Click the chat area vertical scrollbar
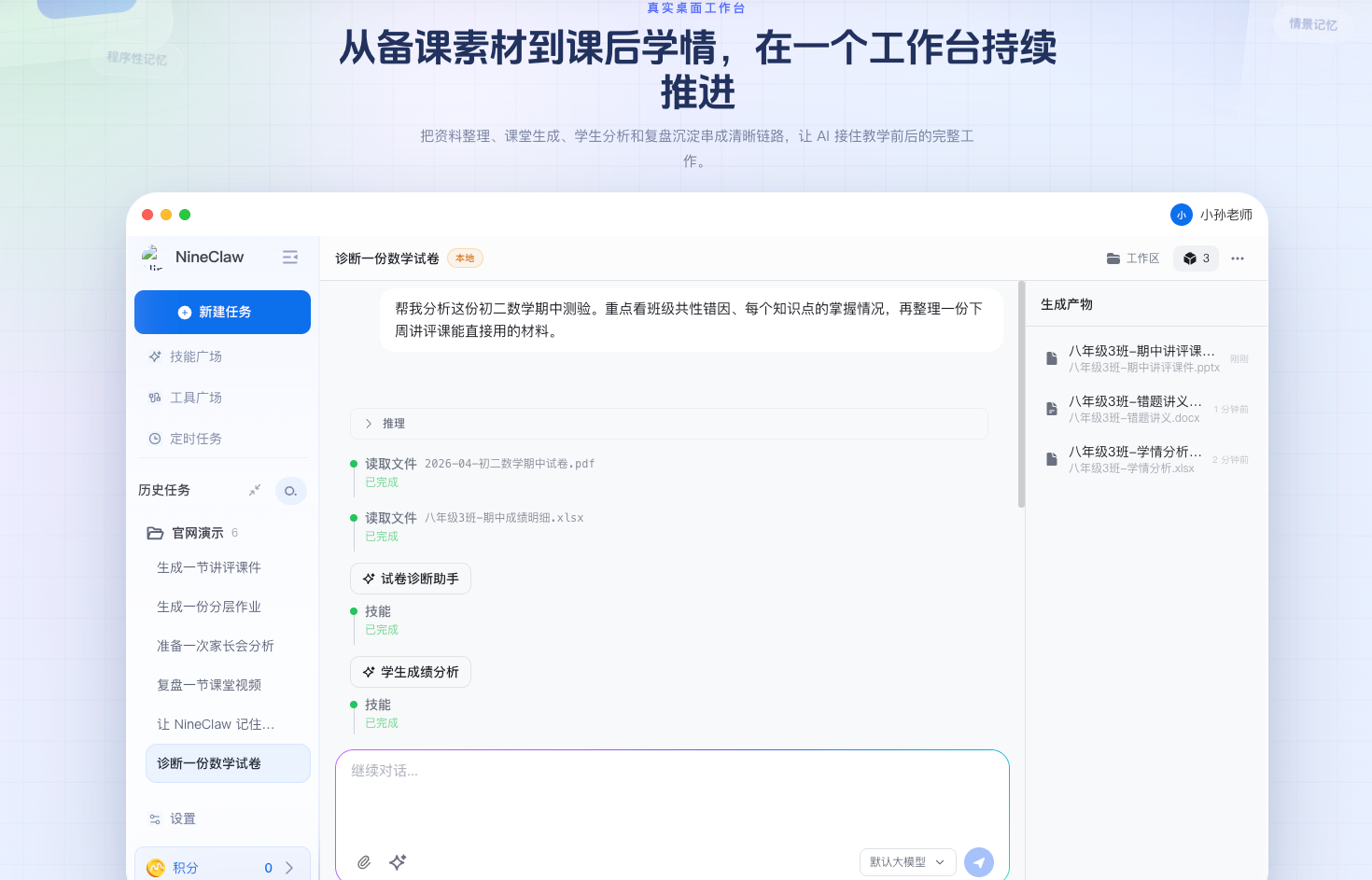Screen dimensions: 1372x880 [1022, 394]
